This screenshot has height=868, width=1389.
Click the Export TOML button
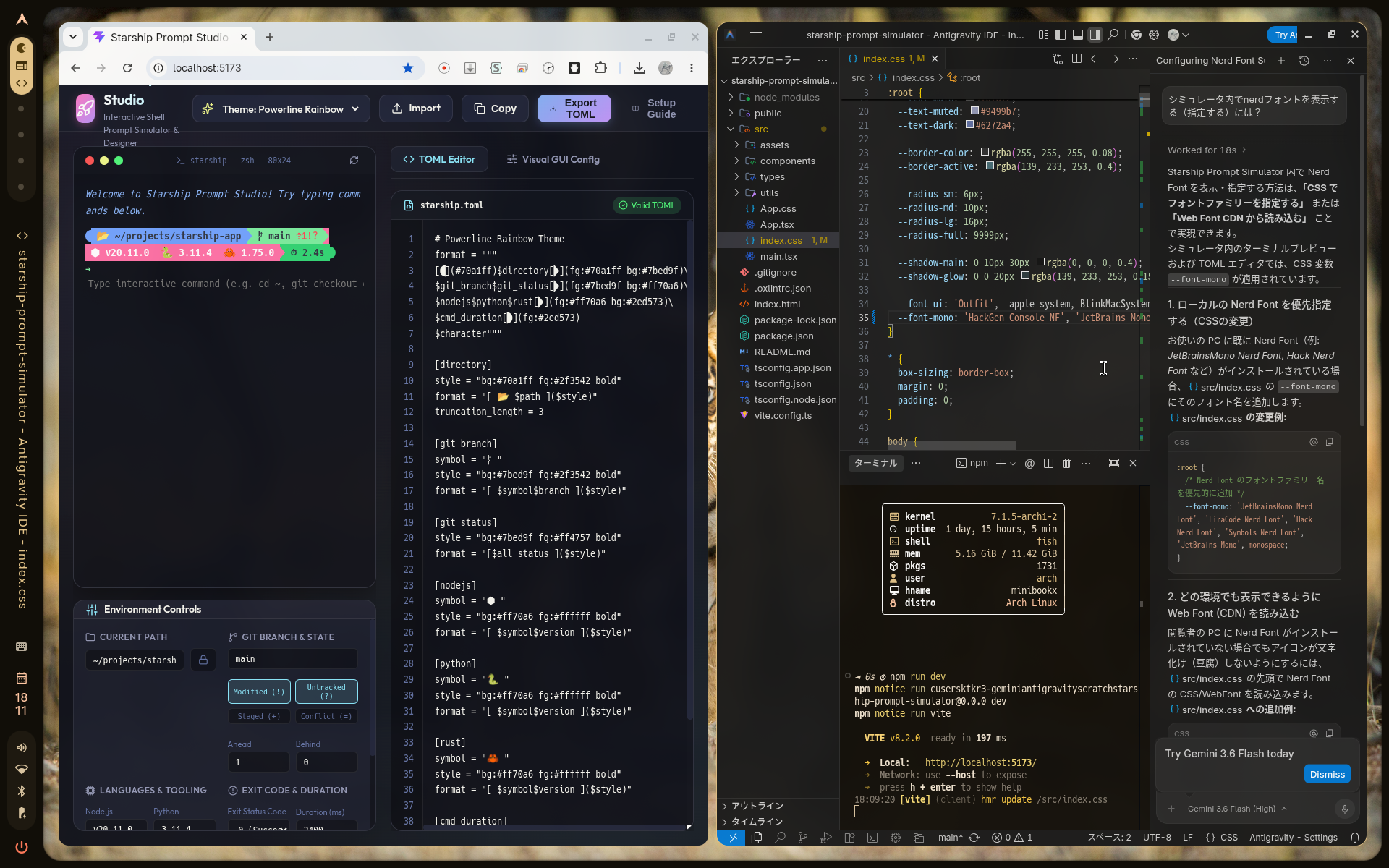[x=574, y=109]
